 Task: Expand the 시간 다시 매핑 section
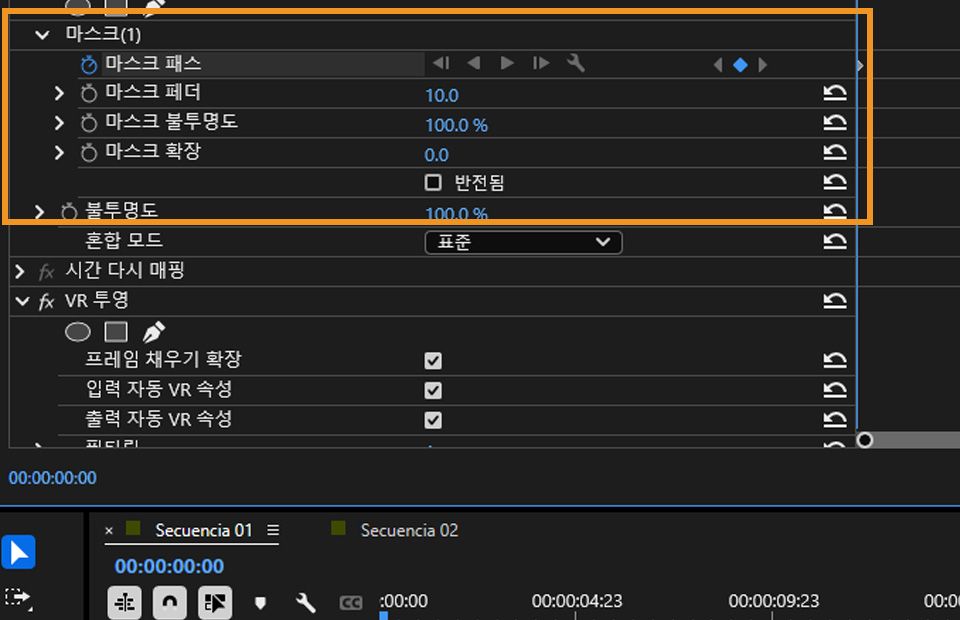click(x=19, y=270)
